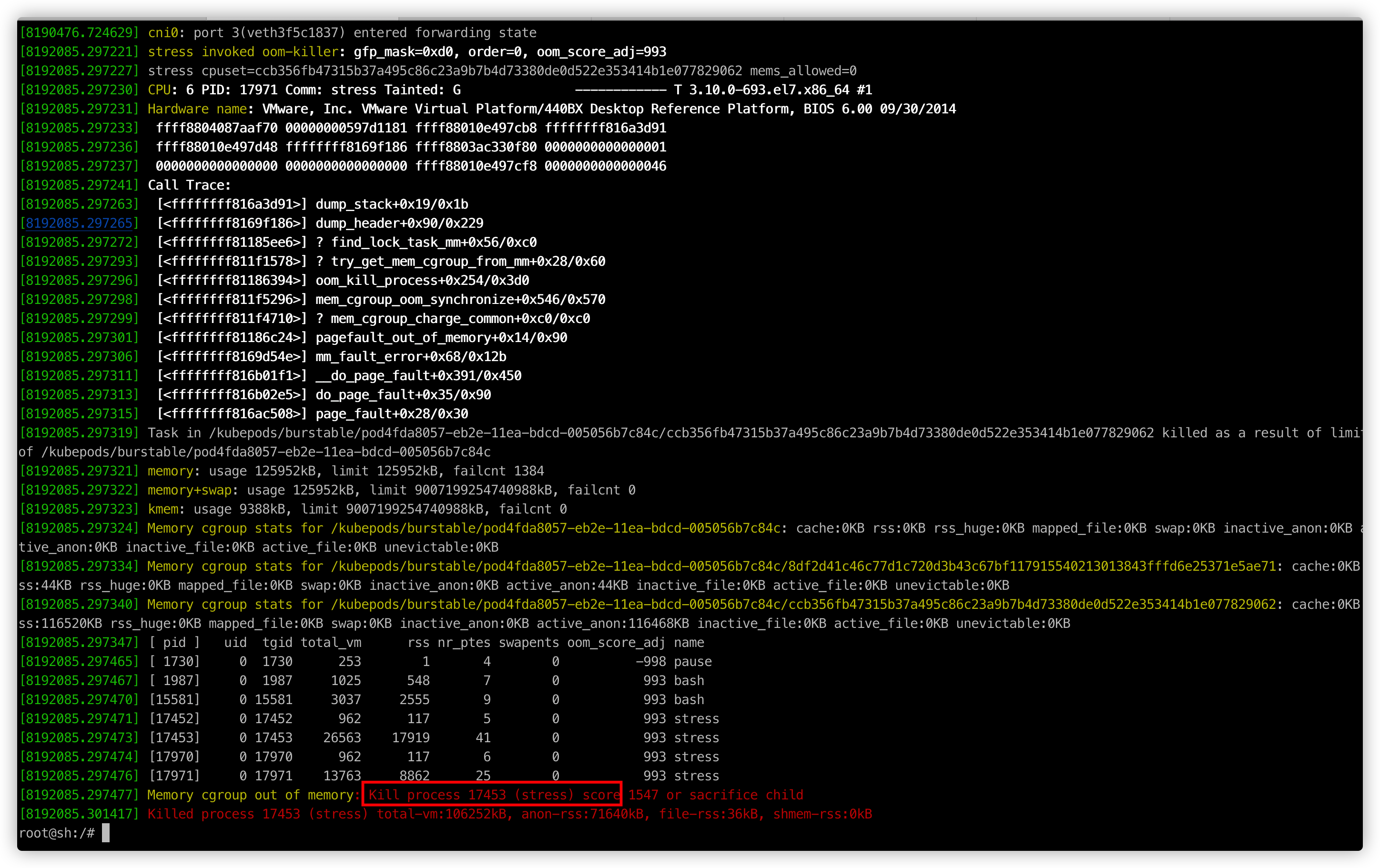Click 'dump_stack+0x19/0x1b' trace entry
This screenshot has width=1380, height=868.
click(391, 204)
